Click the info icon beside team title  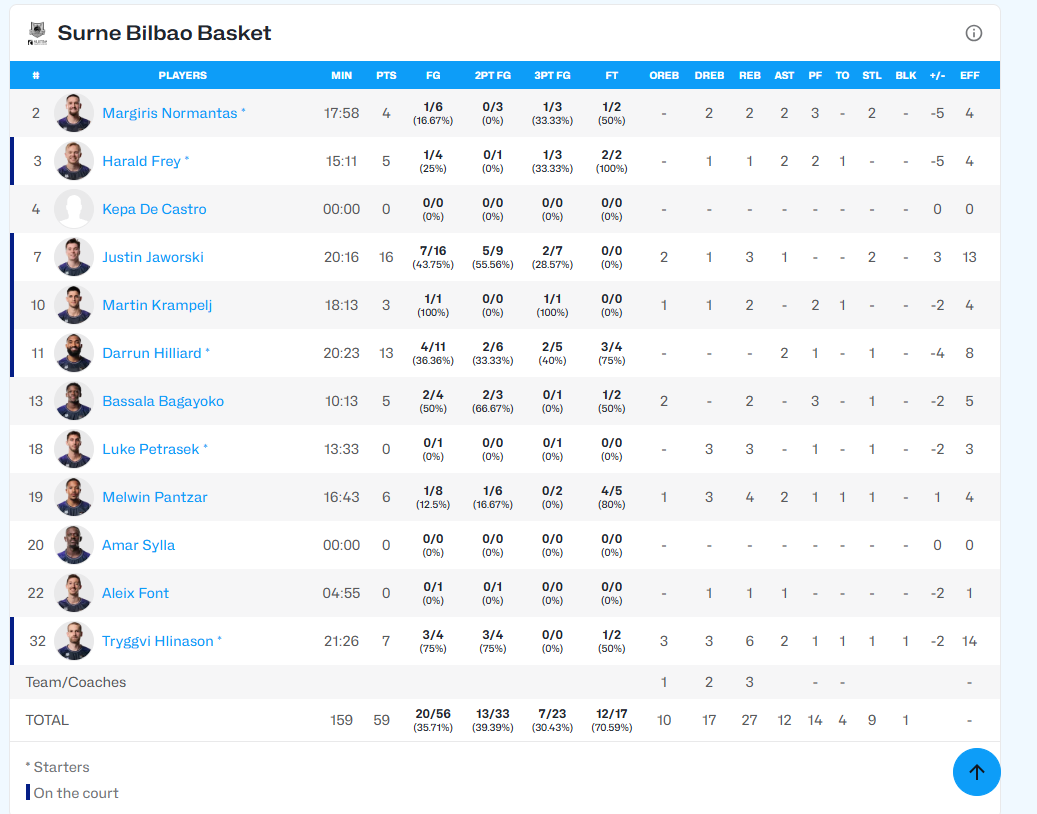(x=973, y=33)
